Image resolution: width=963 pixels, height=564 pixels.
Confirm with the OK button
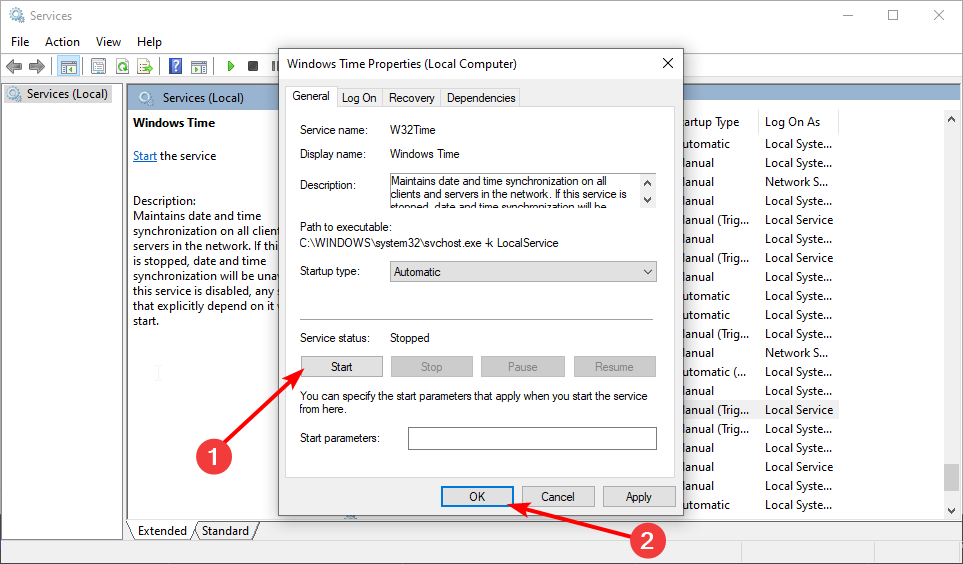477,496
